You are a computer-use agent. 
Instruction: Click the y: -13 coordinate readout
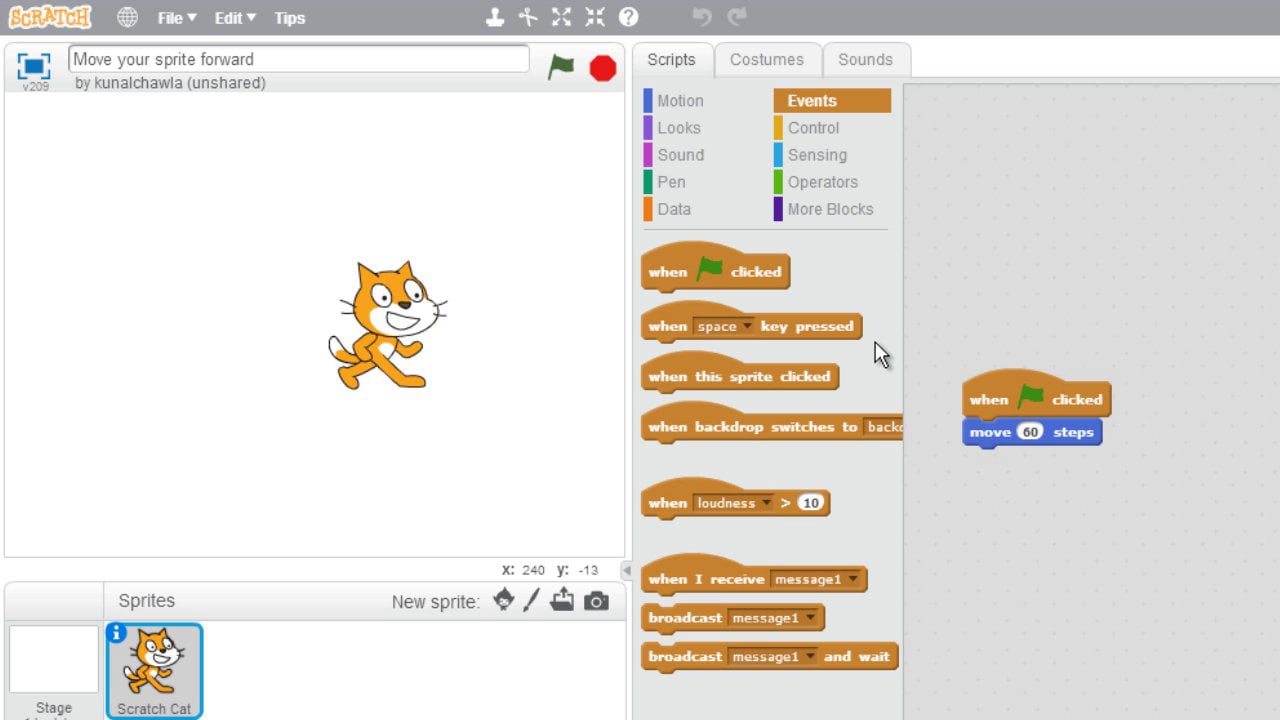(577, 570)
